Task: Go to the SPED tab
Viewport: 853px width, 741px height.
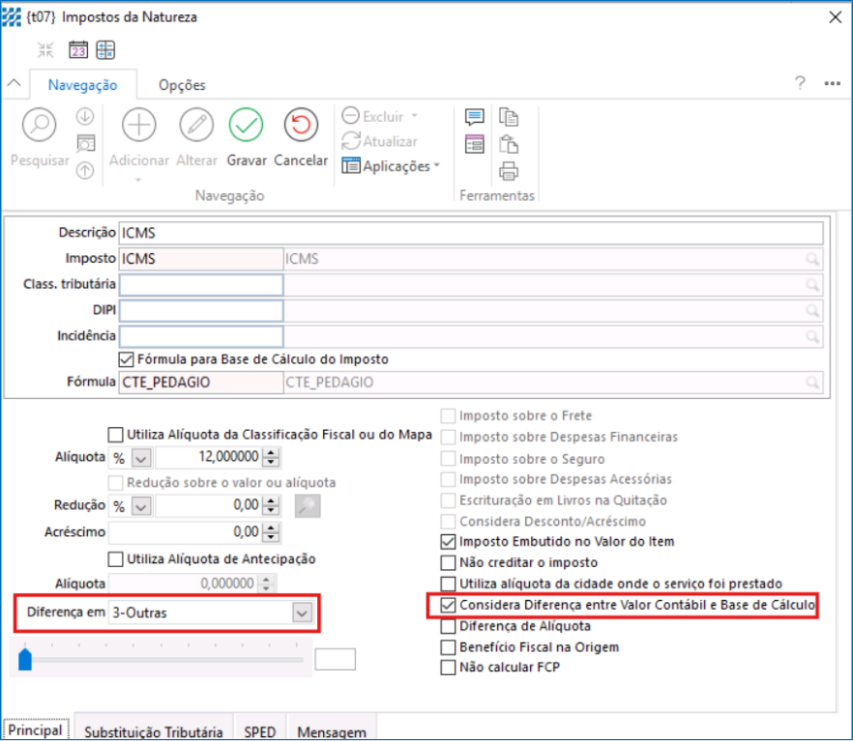Action: (260, 731)
